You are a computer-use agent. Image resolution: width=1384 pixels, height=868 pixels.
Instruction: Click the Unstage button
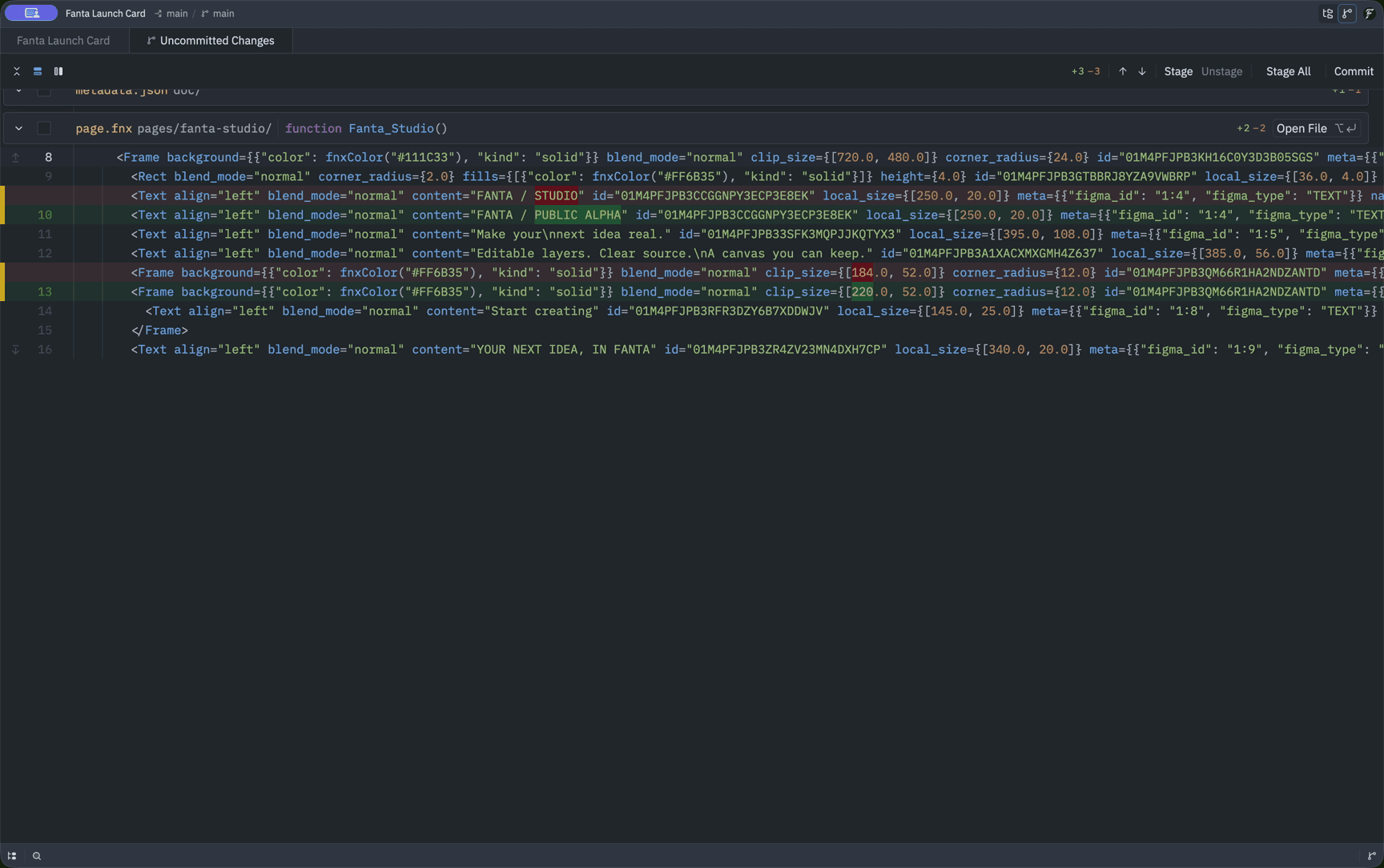[1221, 71]
